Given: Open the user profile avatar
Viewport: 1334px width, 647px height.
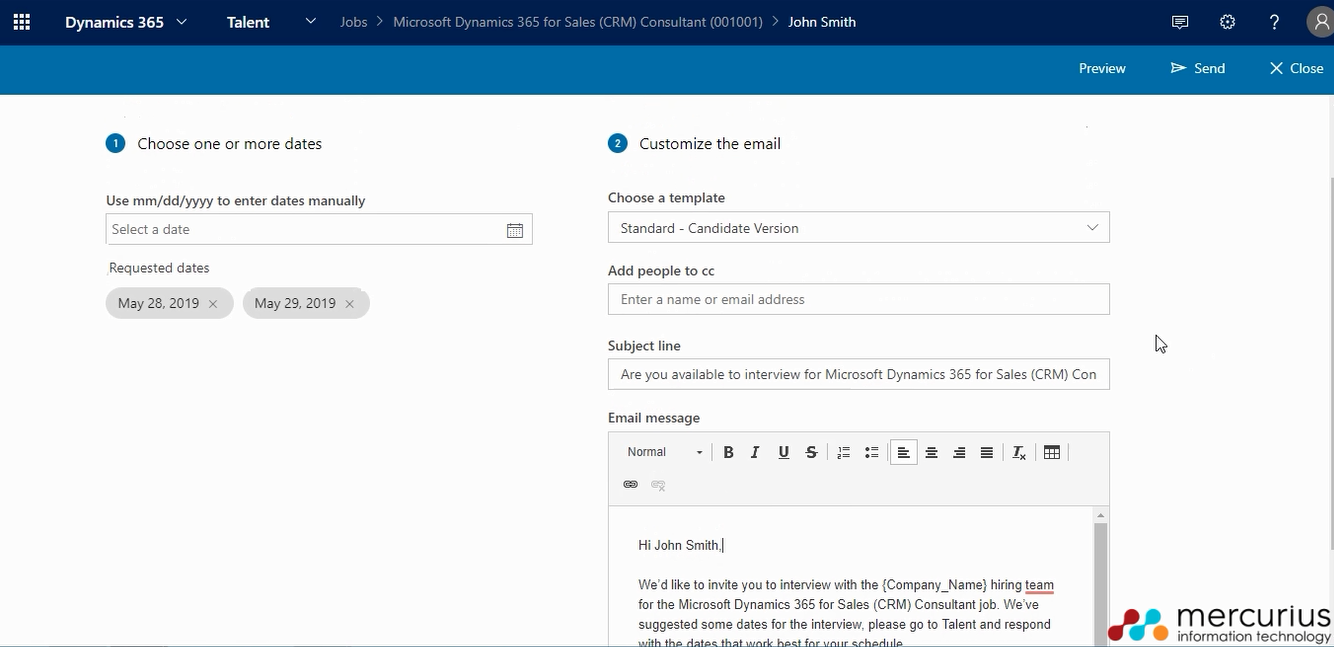Looking at the screenshot, I should point(1320,22).
